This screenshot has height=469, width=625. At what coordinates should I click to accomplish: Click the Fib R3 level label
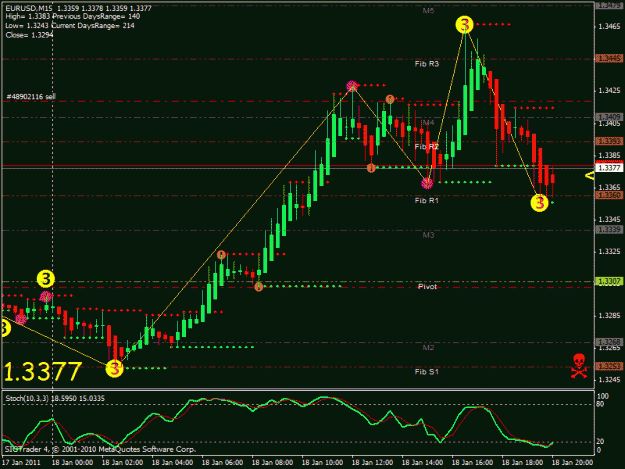click(x=426, y=64)
